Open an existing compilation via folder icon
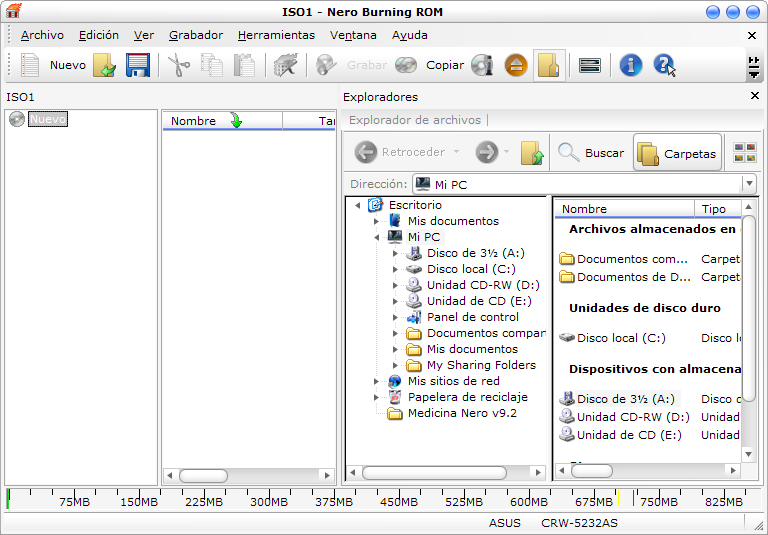The image size is (768, 535). pos(105,66)
